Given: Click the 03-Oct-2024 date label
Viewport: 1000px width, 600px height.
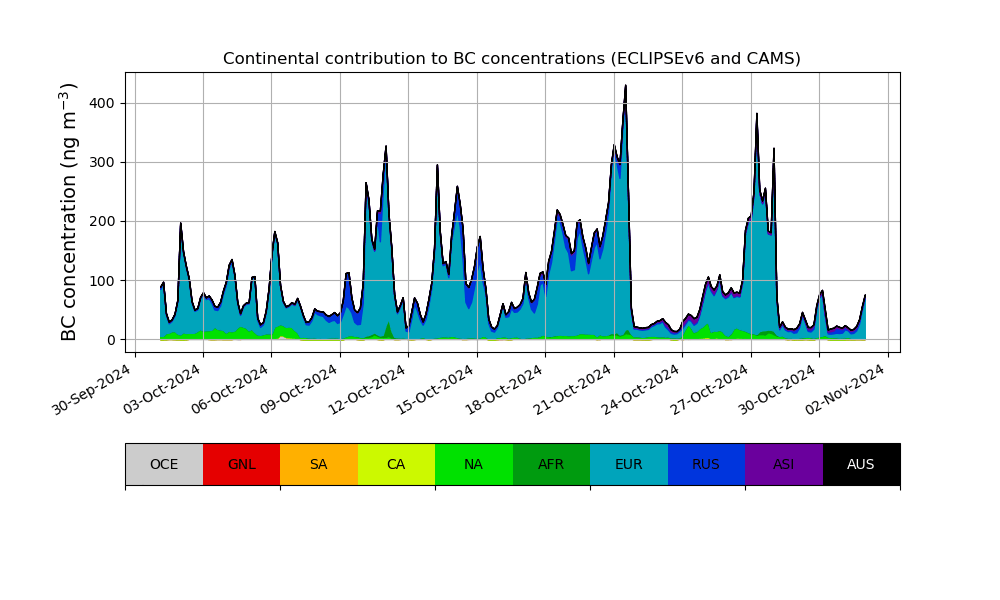Looking at the screenshot, I should click(x=161, y=389).
